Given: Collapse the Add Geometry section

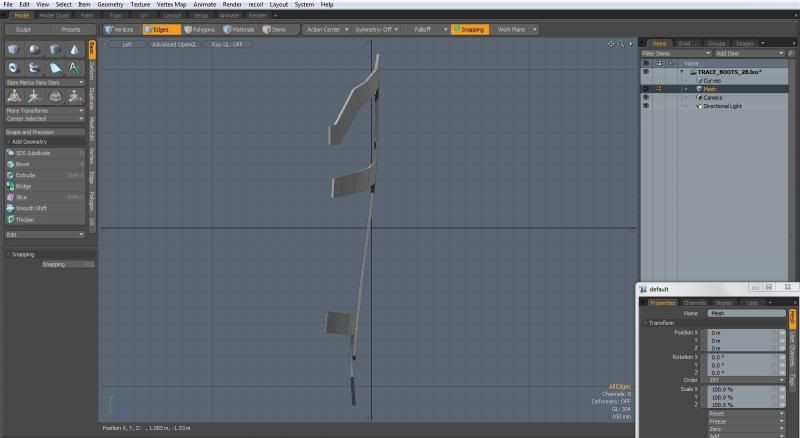Looking at the screenshot, I should (x=8, y=142).
